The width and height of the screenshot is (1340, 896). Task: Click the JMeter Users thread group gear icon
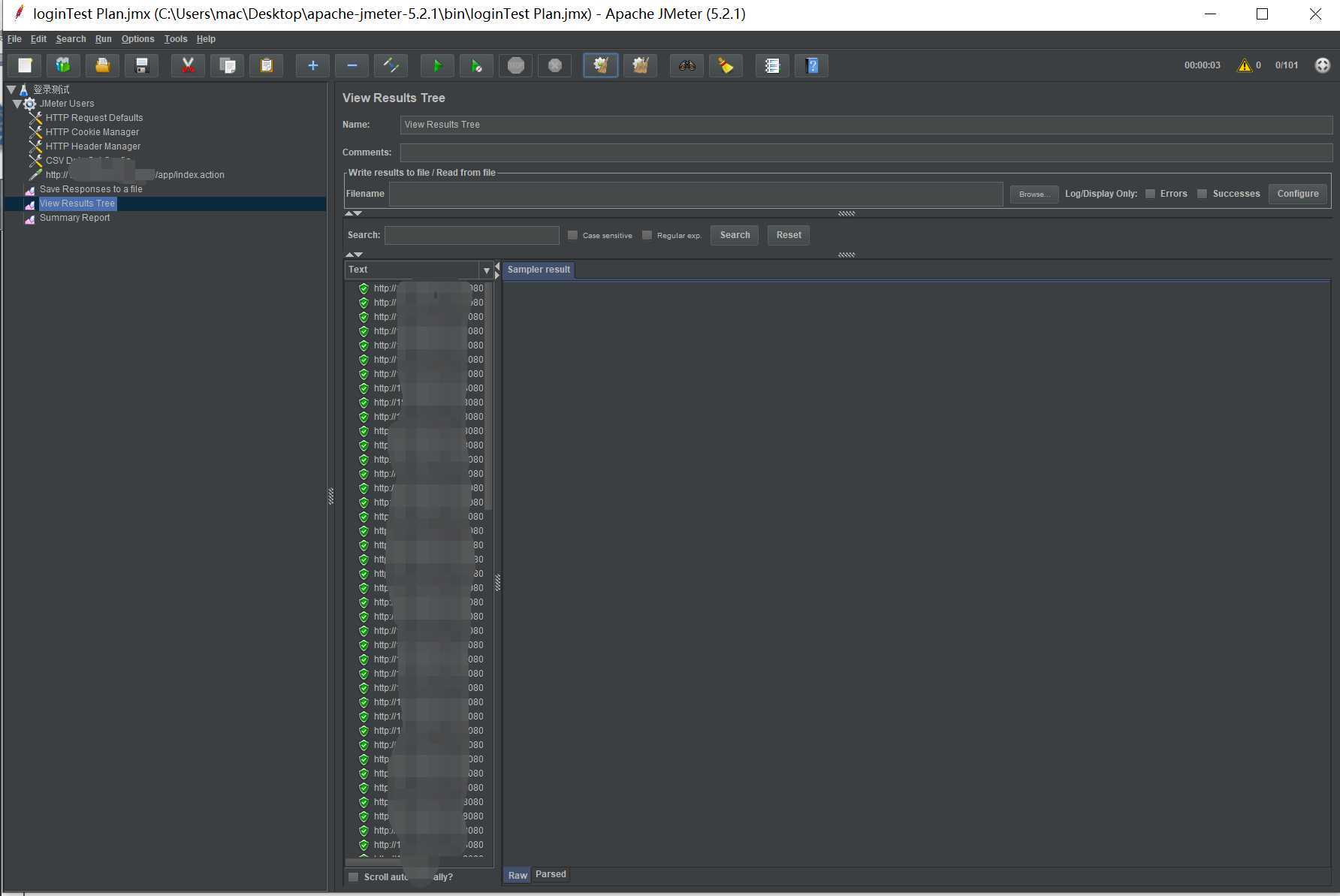point(29,104)
